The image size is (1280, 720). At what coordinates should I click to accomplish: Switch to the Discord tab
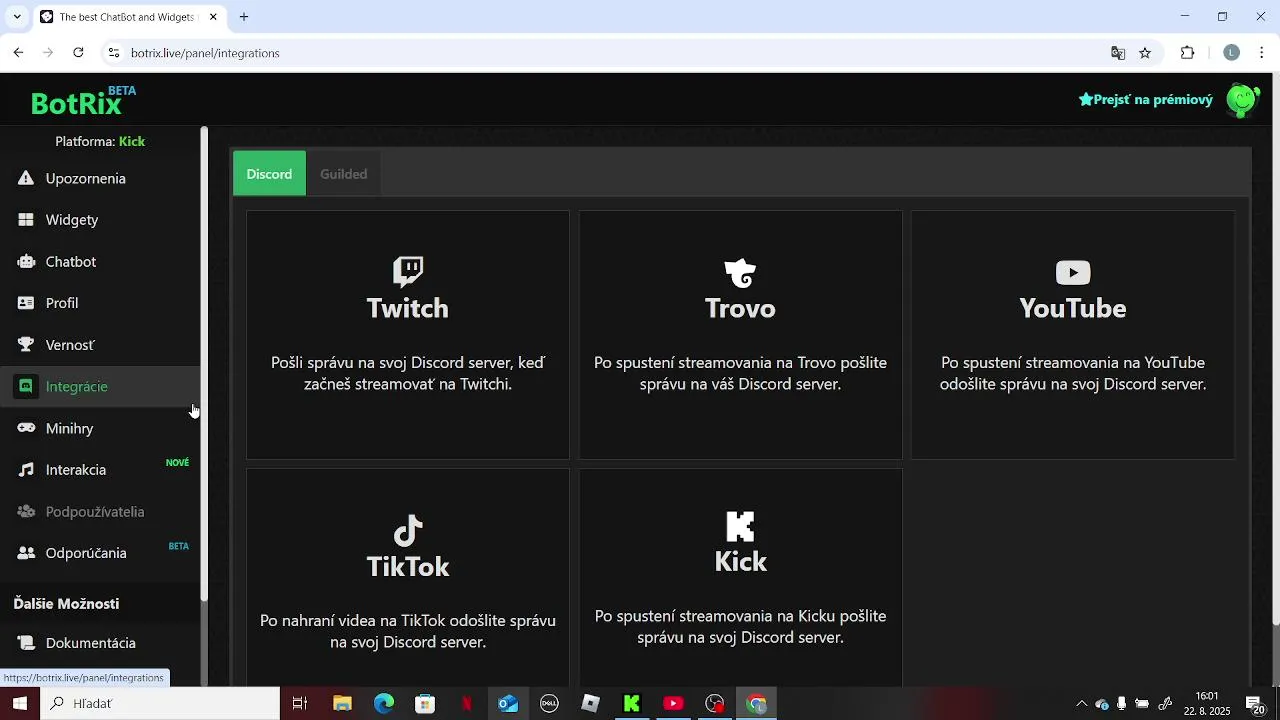click(269, 174)
